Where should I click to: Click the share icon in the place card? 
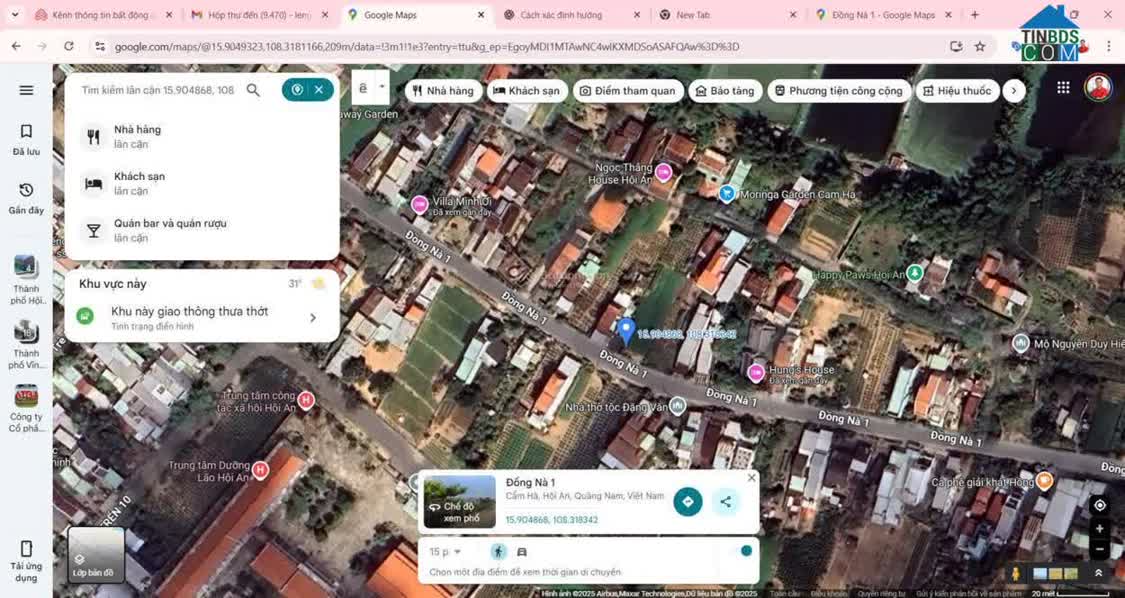tap(726, 501)
